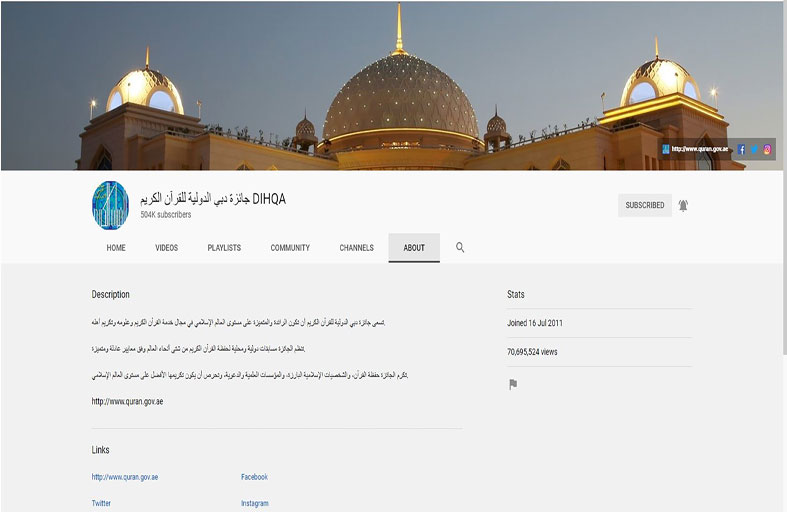Viewport: 787px width, 512px height.
Task: Switch to the HOME tab
Action: (x=116, y=248)
